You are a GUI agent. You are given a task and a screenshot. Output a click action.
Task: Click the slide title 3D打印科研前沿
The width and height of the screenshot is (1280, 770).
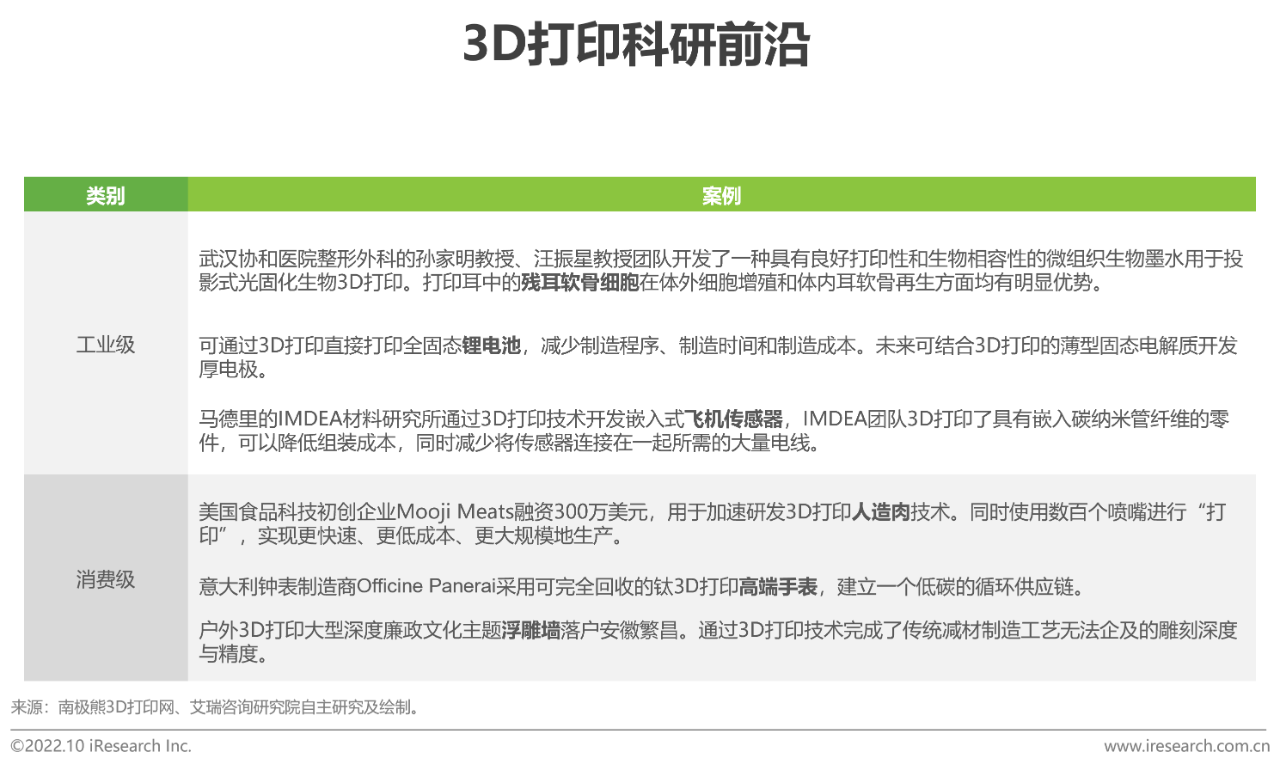(636, 44)
